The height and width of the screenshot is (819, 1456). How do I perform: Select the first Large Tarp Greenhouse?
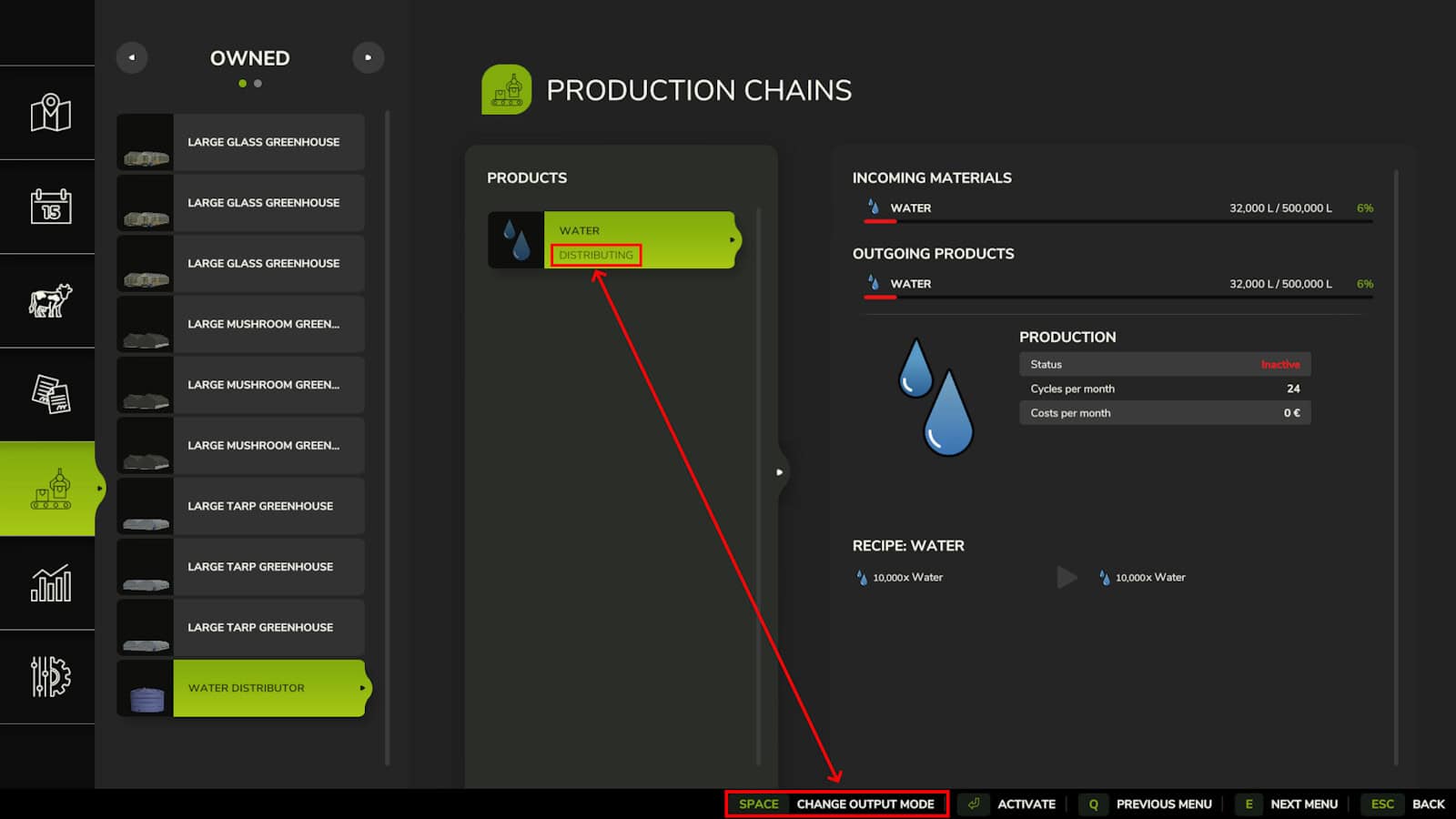tap(242, 506)
